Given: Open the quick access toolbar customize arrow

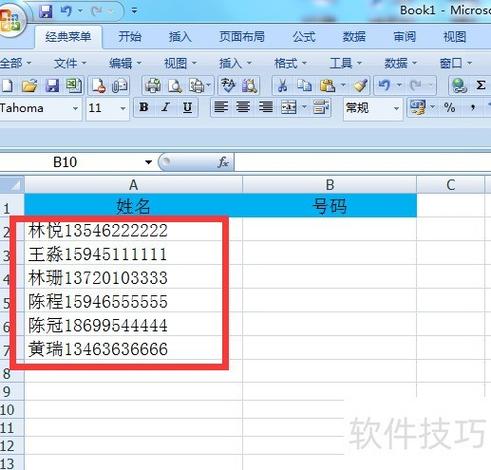Looking at the screenshot, I should (134, 11).
